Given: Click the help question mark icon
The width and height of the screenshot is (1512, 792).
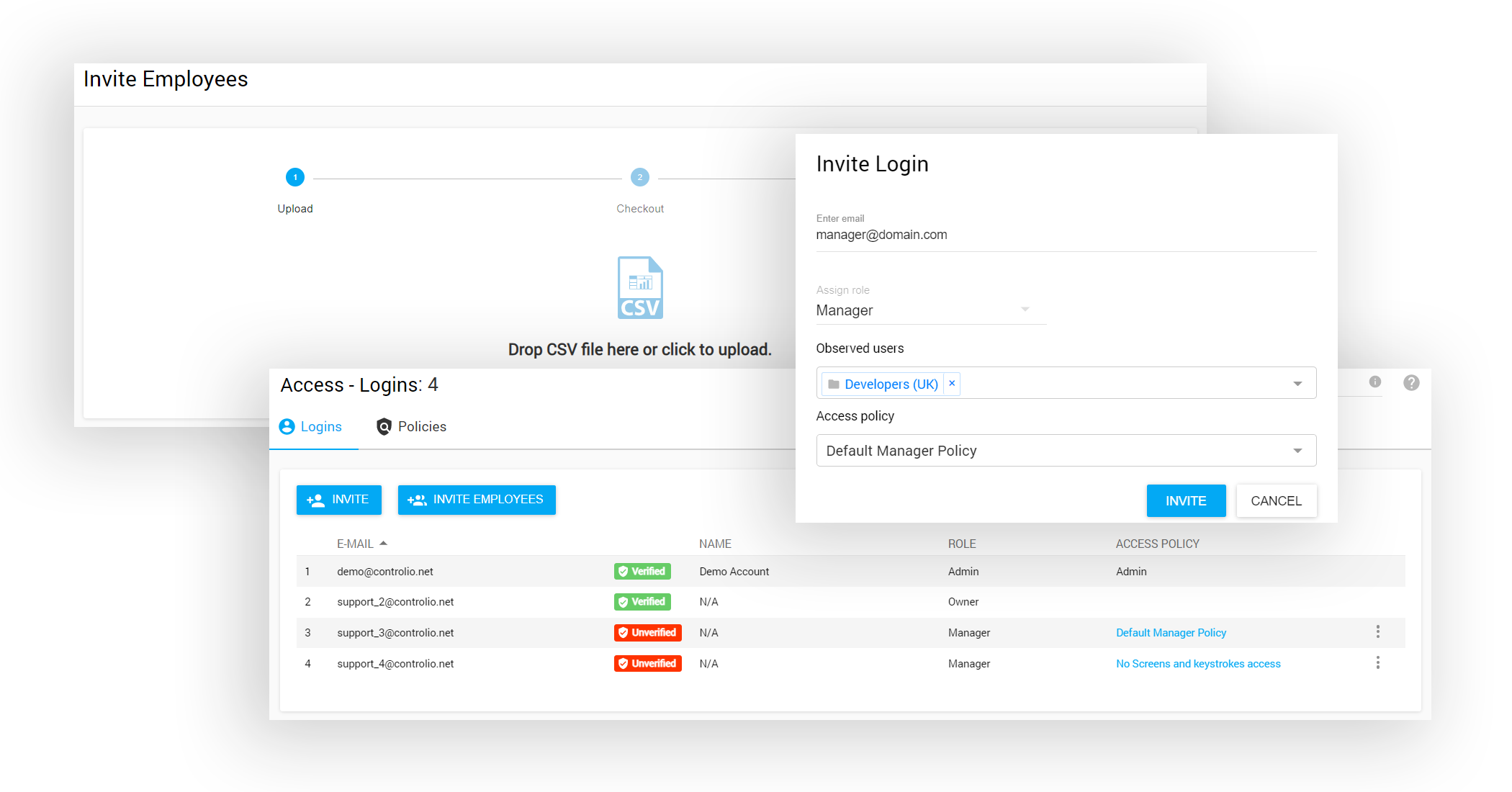Looking at the screenshot, I should pos(1411,383).
